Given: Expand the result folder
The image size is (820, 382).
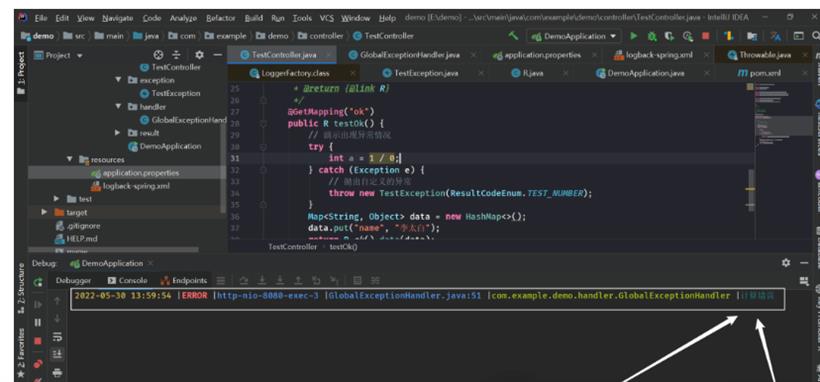Looking at the screenshot, I should point(119,133).
